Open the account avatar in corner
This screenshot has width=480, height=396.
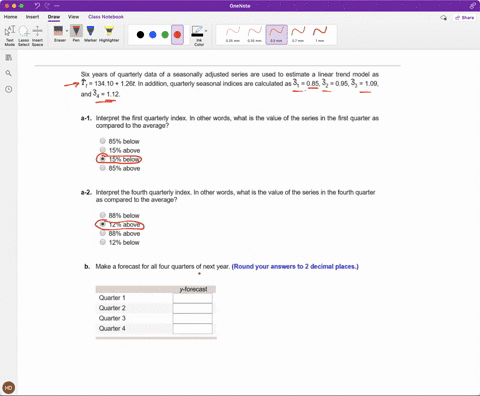tap(8, 388)
